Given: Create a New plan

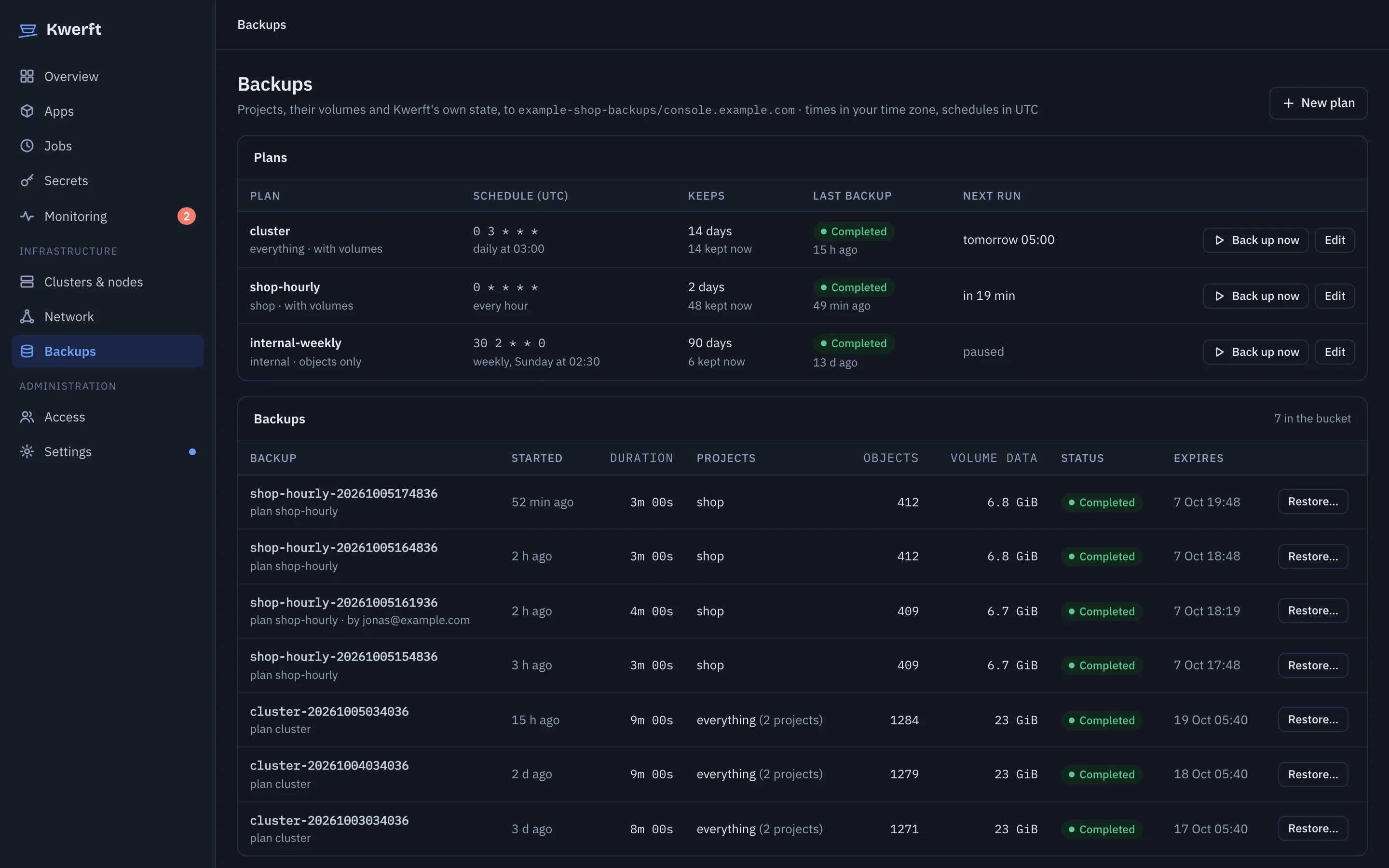Looking at the screenshot, I should click(1319, 103).
